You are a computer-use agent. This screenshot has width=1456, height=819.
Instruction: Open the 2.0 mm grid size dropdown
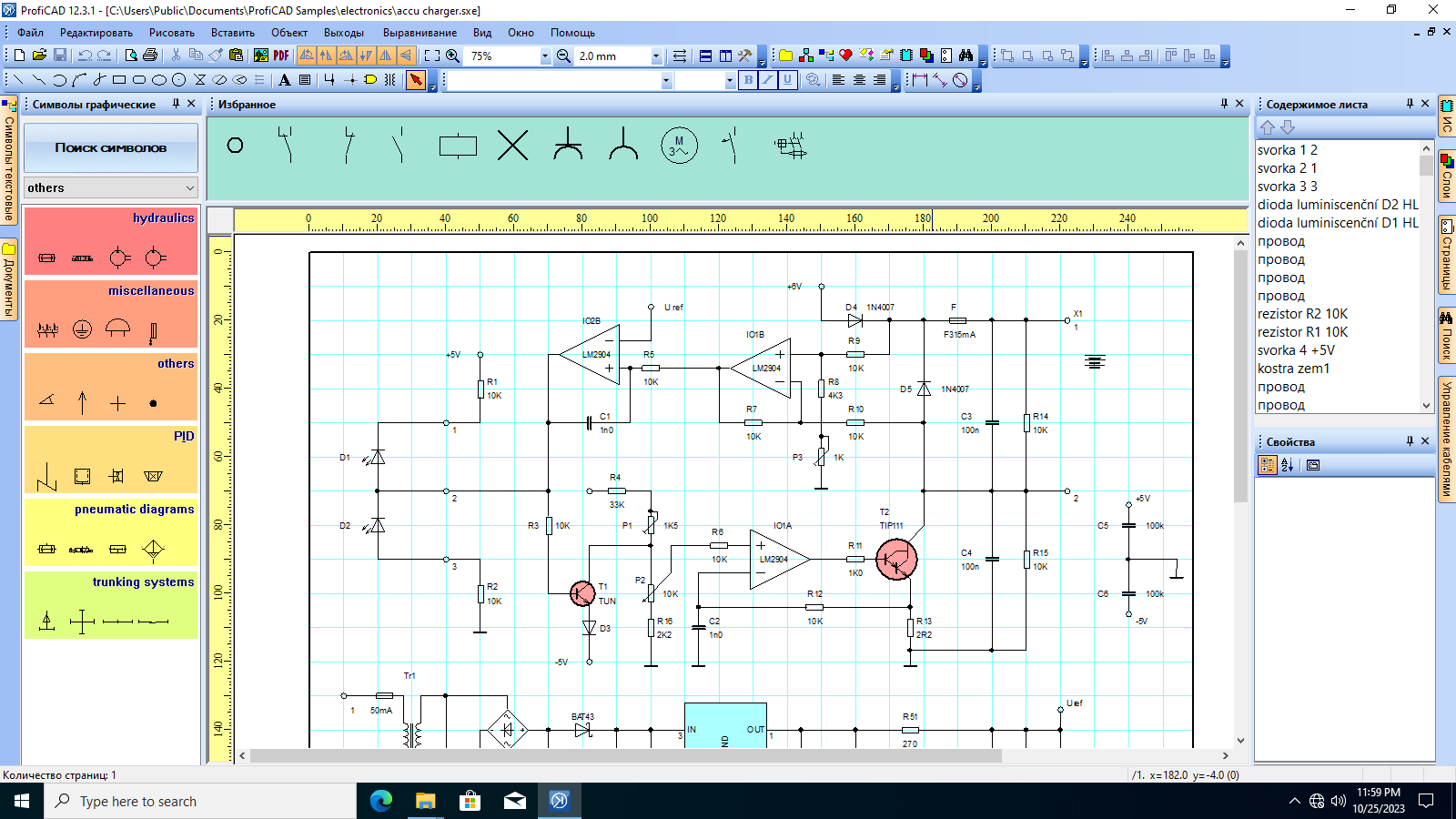(655, 56)
